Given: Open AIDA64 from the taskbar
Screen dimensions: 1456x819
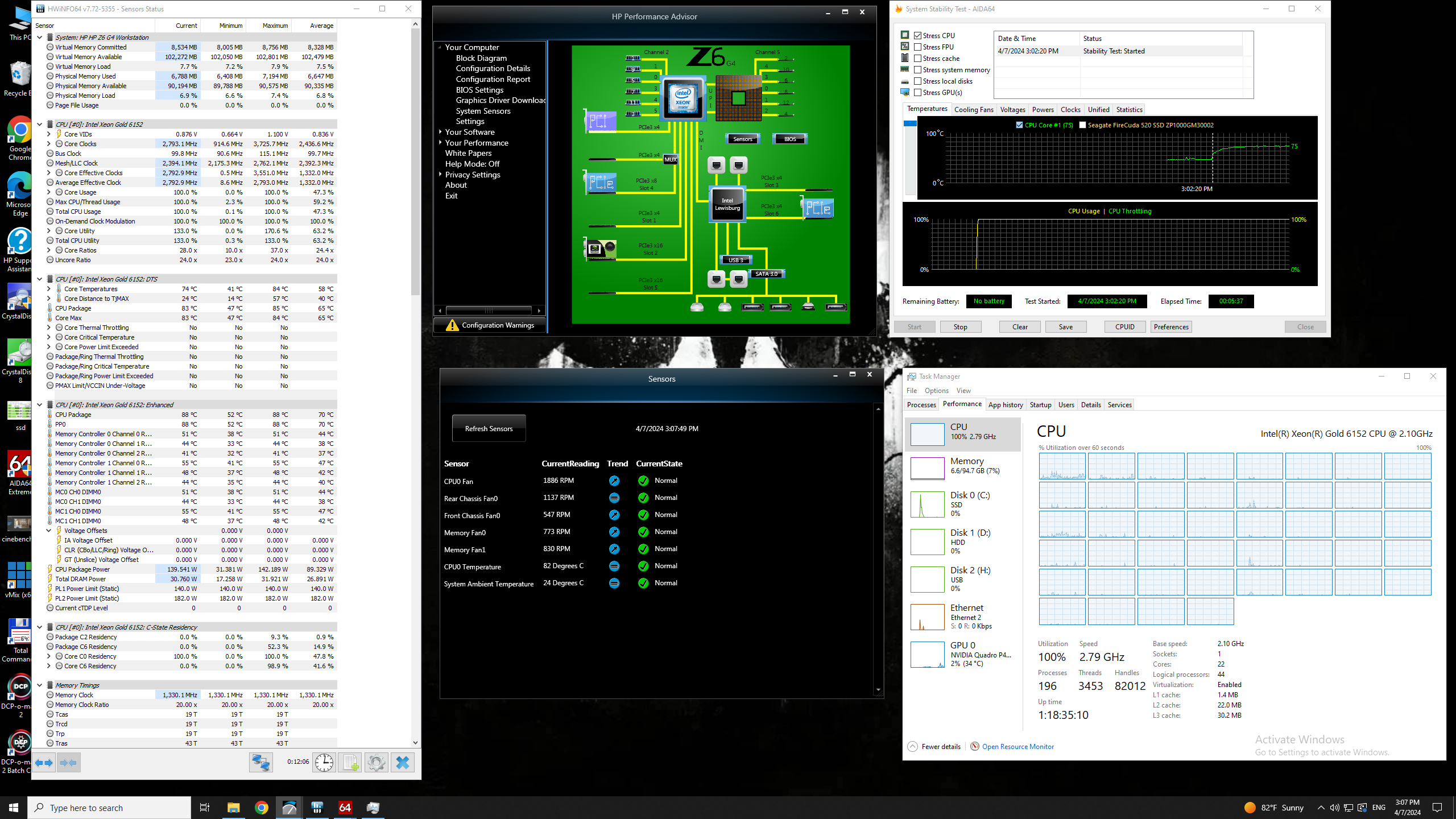Looking at the screenshot, I should [x=345, y=807].
